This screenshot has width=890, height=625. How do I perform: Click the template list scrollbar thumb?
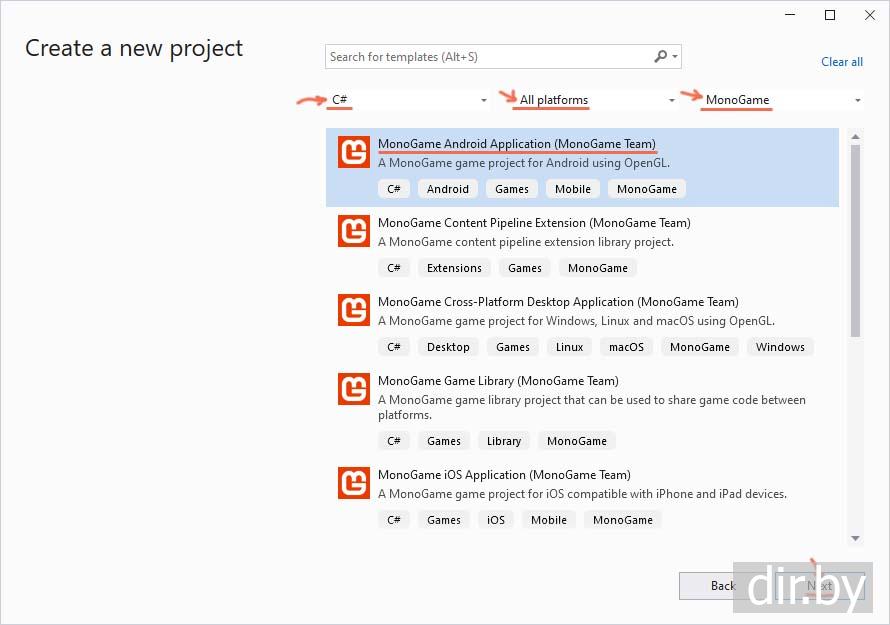coord(855,240)
